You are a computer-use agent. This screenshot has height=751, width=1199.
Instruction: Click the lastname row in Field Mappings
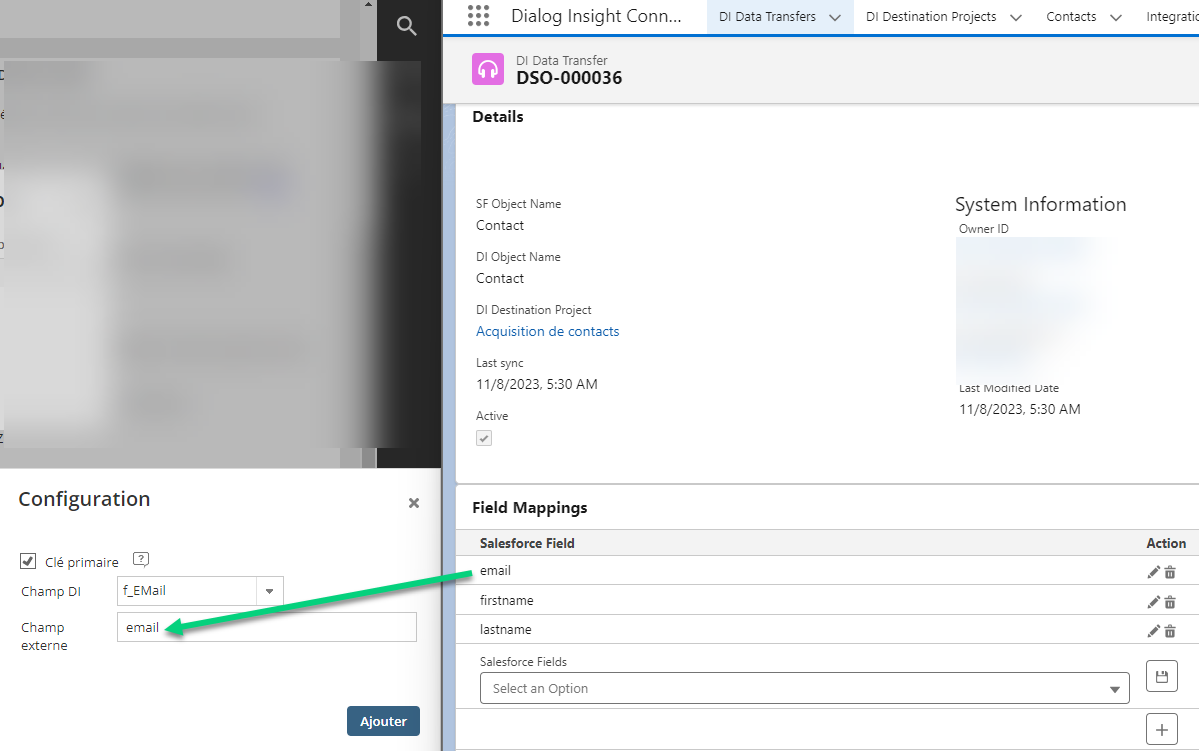827,629
